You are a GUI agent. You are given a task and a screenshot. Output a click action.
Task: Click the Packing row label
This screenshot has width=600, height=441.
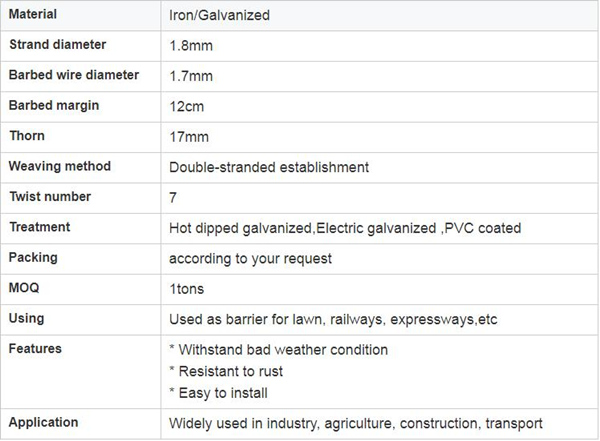tap(33, 257)
